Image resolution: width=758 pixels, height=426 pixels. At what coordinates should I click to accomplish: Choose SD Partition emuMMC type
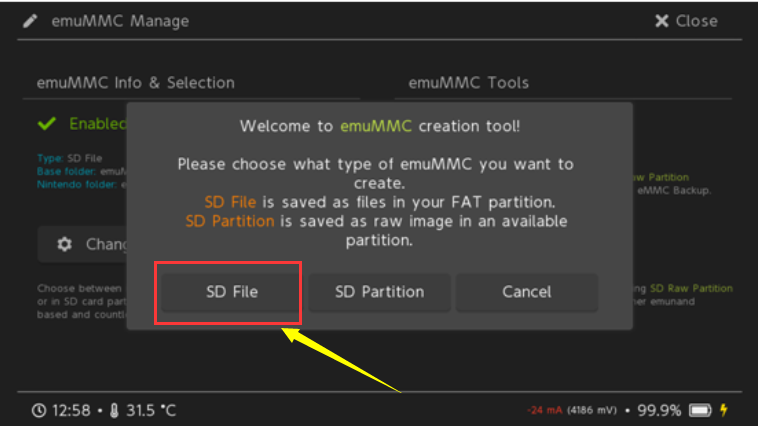pyautogui.click(x=379, y=292)
